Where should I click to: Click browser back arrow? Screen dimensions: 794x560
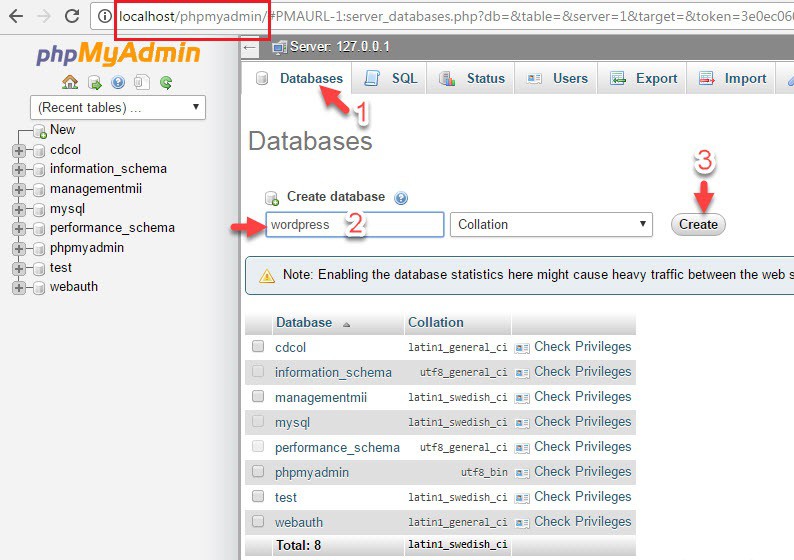coord(16,16)
